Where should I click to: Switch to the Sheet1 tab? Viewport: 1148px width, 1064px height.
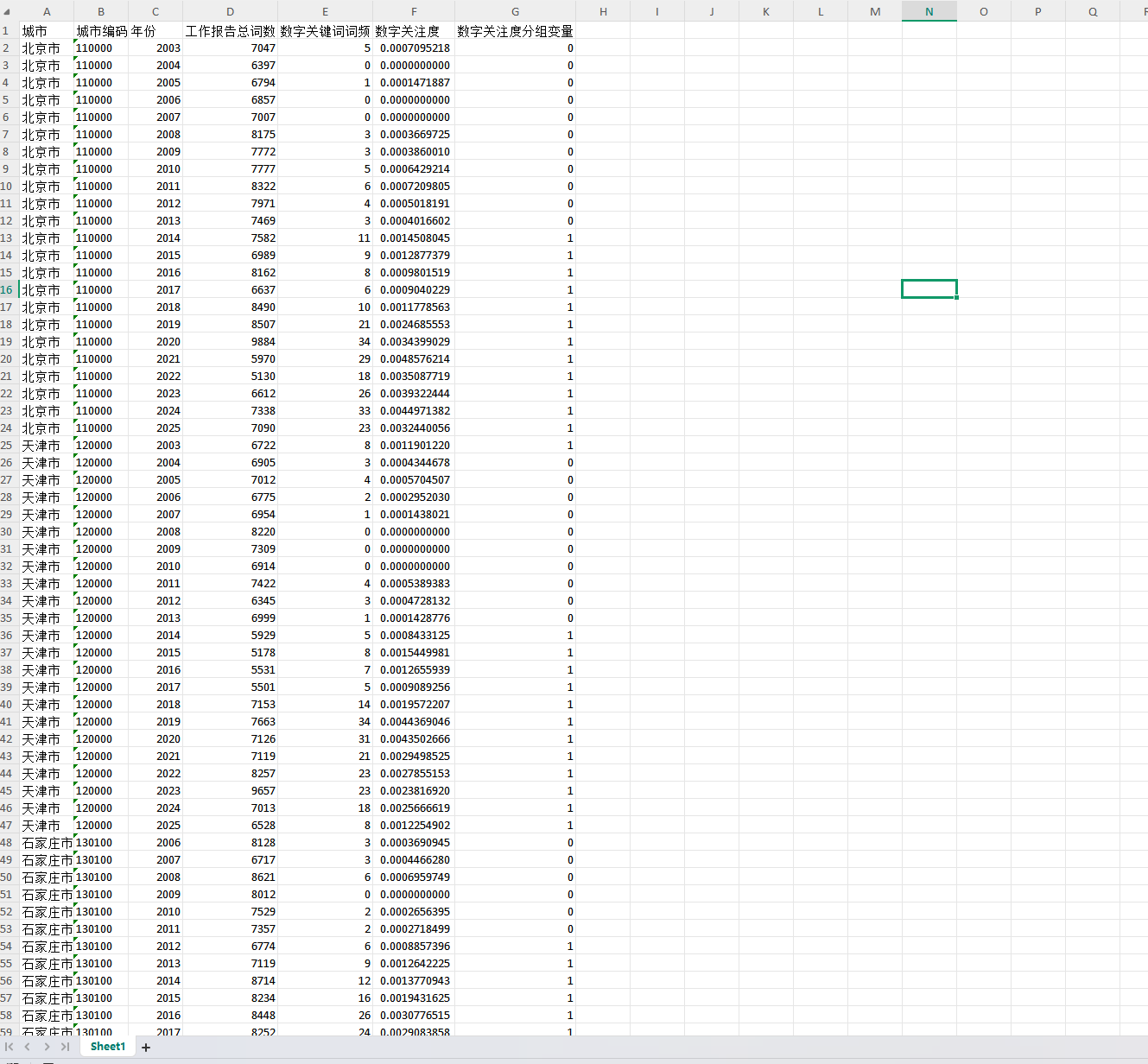coord(108,1047)
